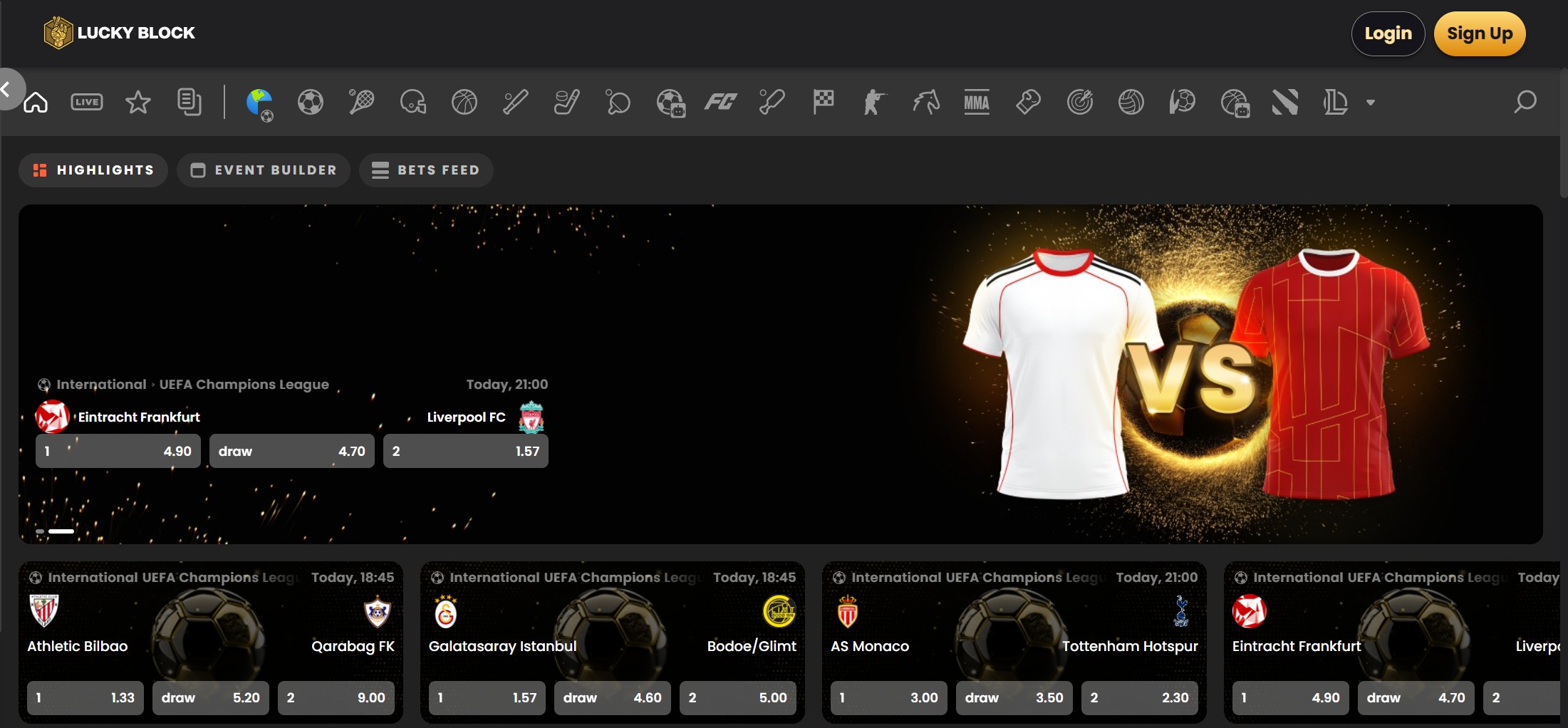This screenshot has height=728, width=1568.
Task: Bet on Liverpool FC at 1.57 in banner
Action: click(x=465, y=451)
